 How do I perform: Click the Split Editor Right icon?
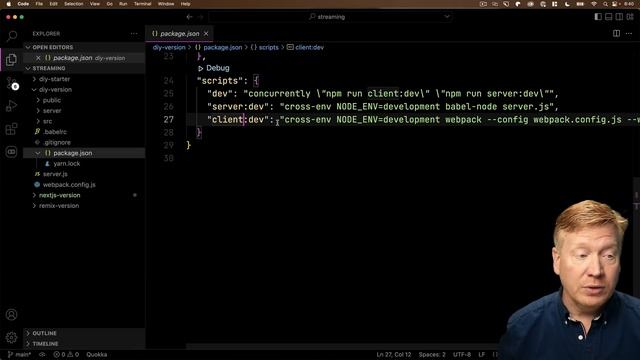tap(616, 33)
